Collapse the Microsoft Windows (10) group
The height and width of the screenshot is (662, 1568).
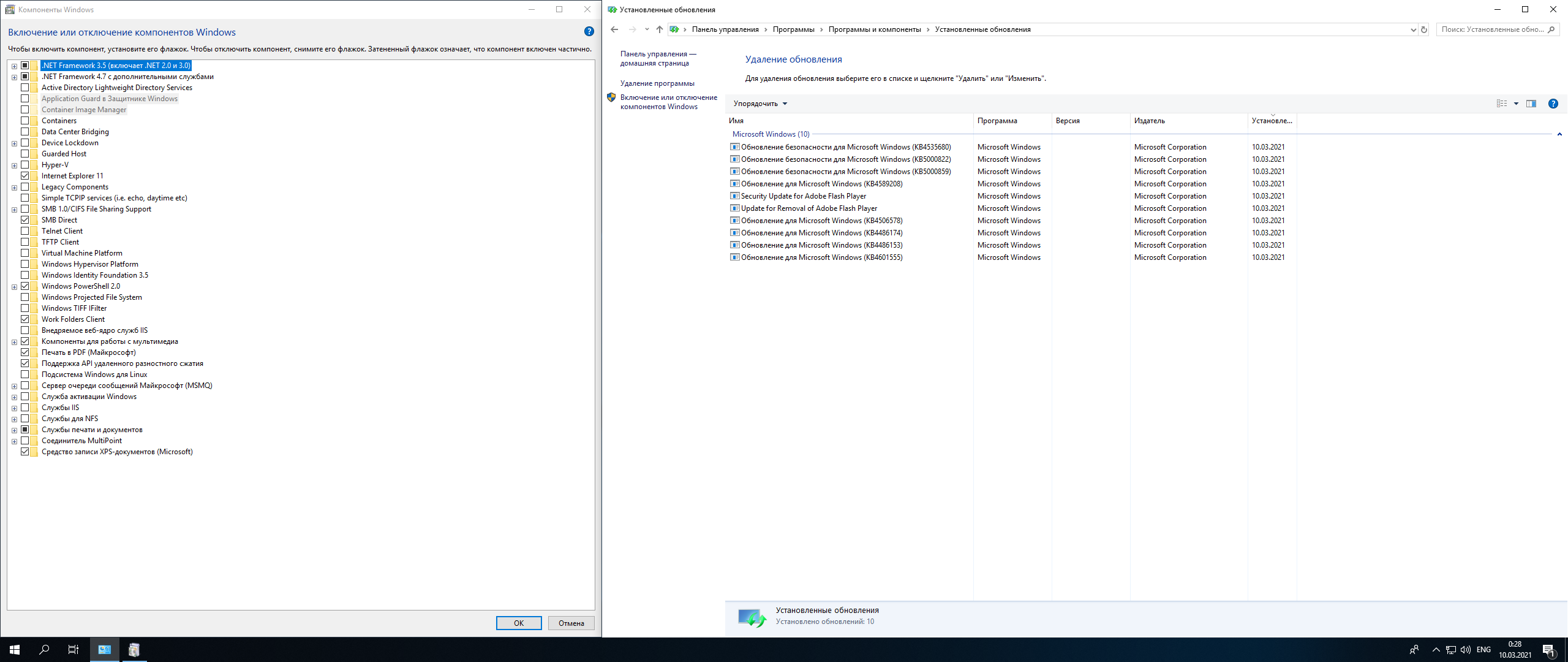coord(1559,134)
